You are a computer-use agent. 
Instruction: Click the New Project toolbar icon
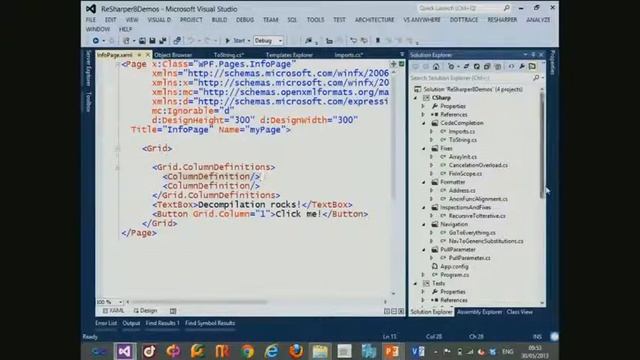click(126, 40)
